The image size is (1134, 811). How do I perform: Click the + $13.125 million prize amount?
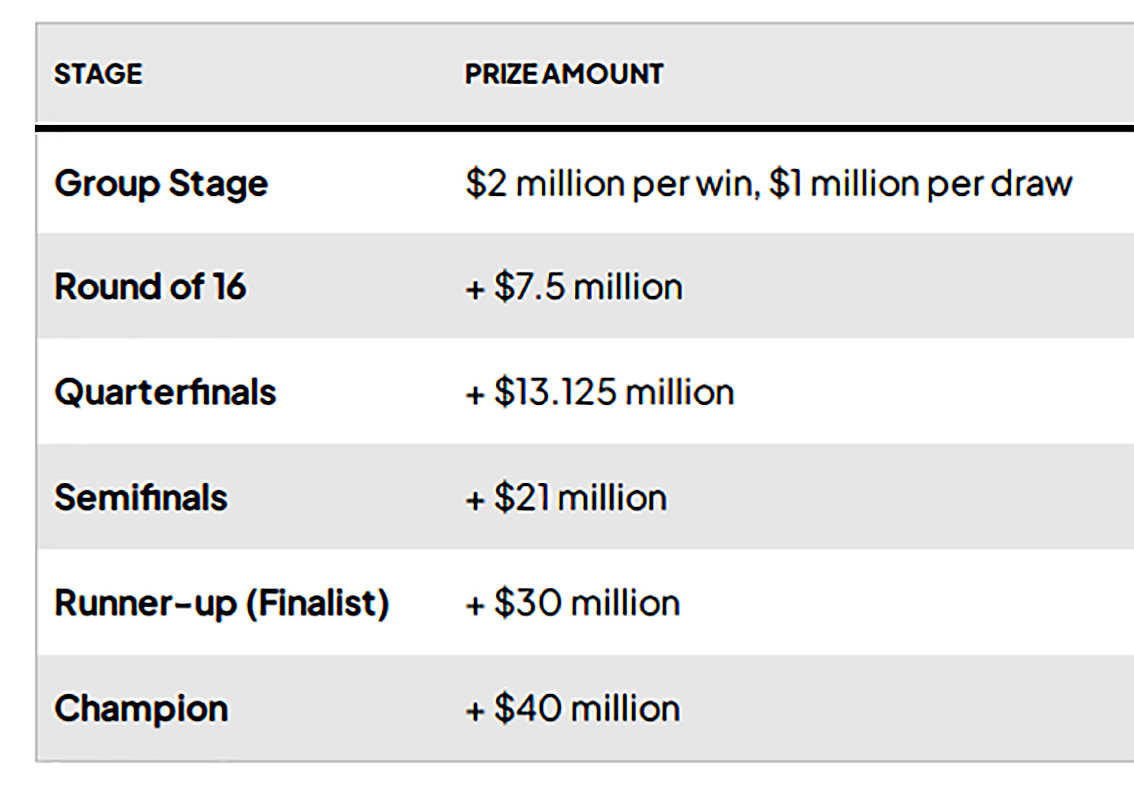600,392
